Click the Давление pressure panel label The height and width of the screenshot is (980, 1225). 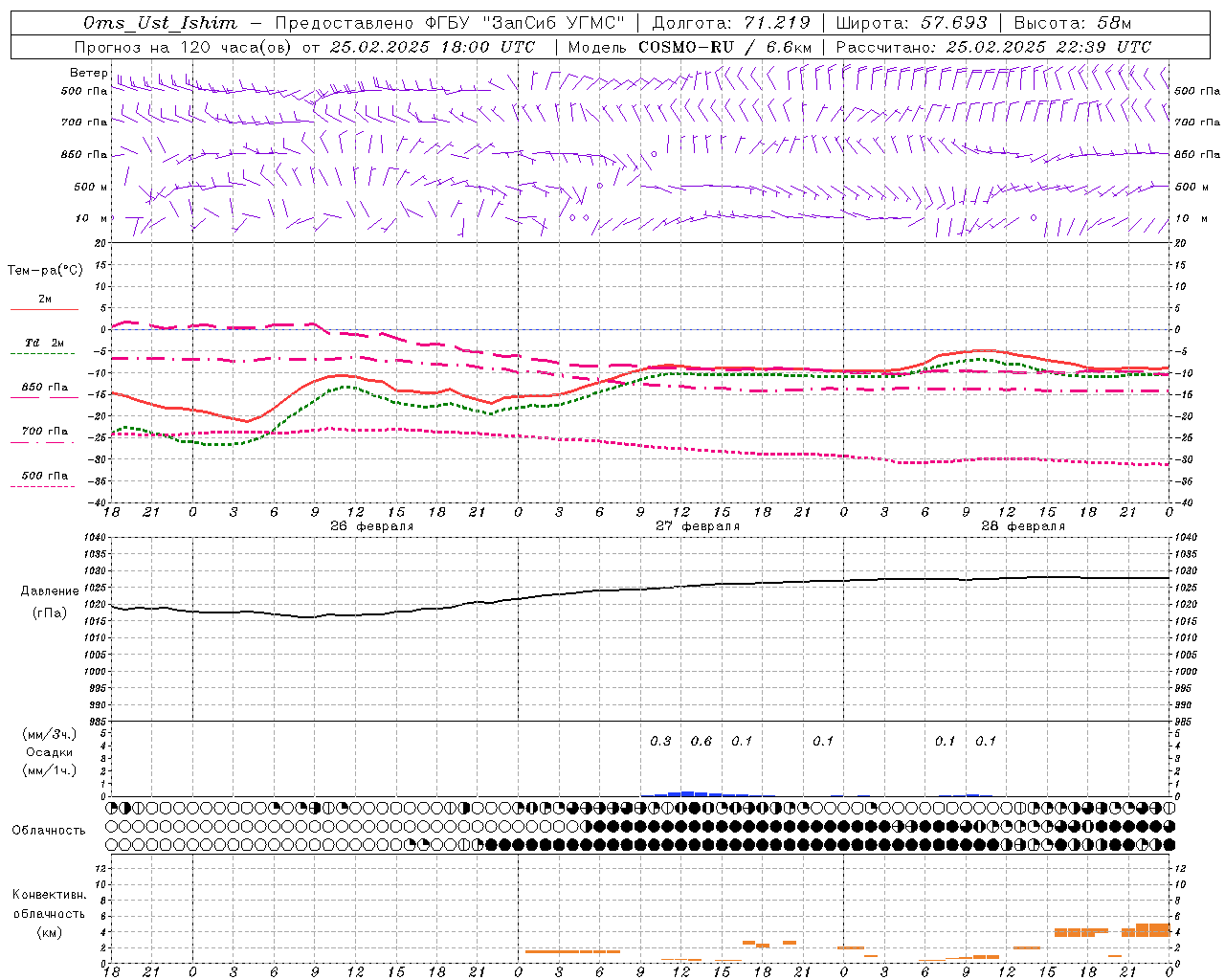tap(50, 591)
